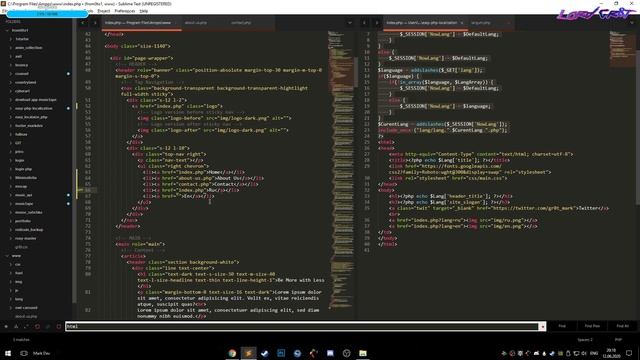
Task: Click ENG language indicator in tray
Action: [594, 353]
